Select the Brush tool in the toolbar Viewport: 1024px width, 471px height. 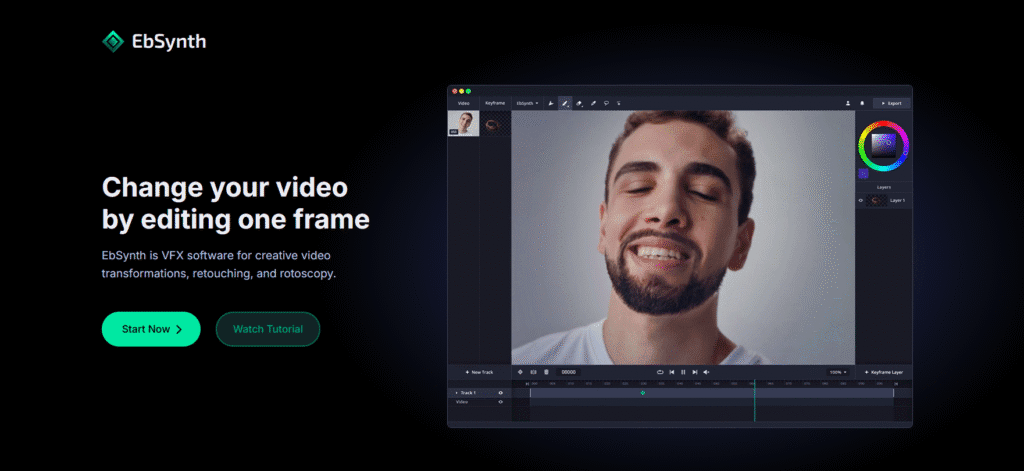564,103
